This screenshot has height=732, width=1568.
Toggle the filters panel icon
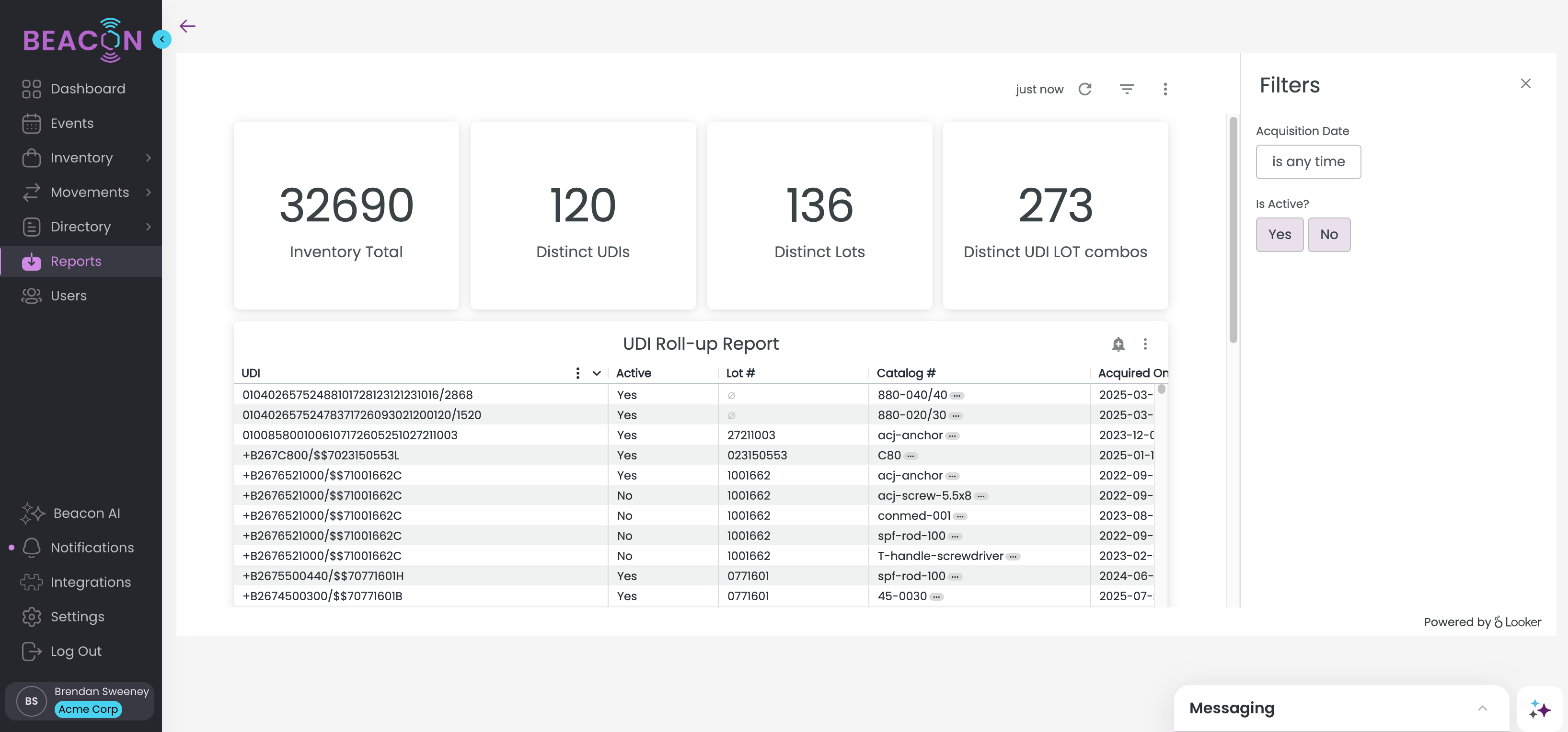(1127, 90)
